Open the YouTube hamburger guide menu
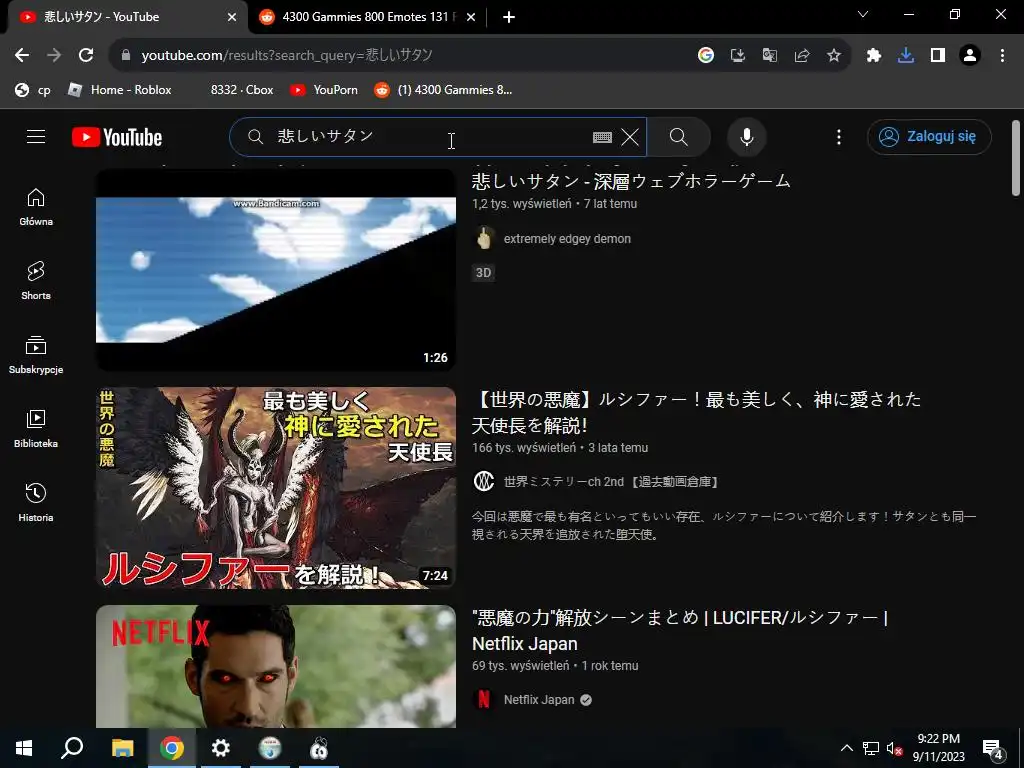 tap(36, 136)
